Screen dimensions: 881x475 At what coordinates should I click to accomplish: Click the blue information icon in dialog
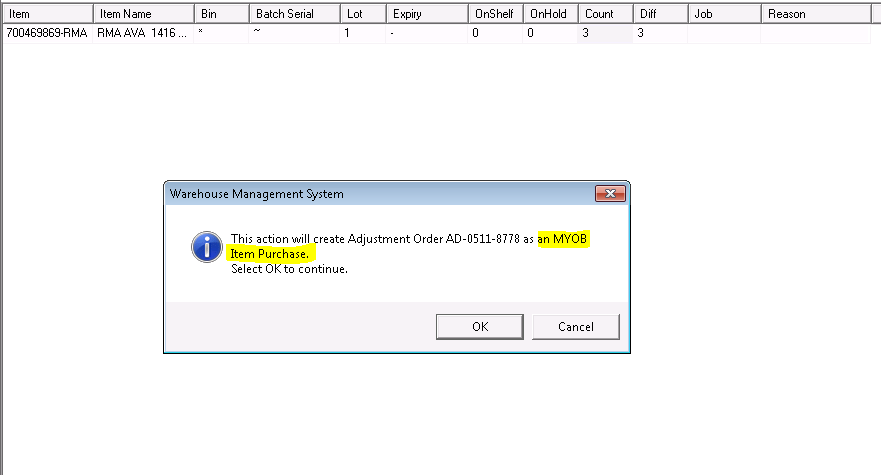[x=207, y=247]
